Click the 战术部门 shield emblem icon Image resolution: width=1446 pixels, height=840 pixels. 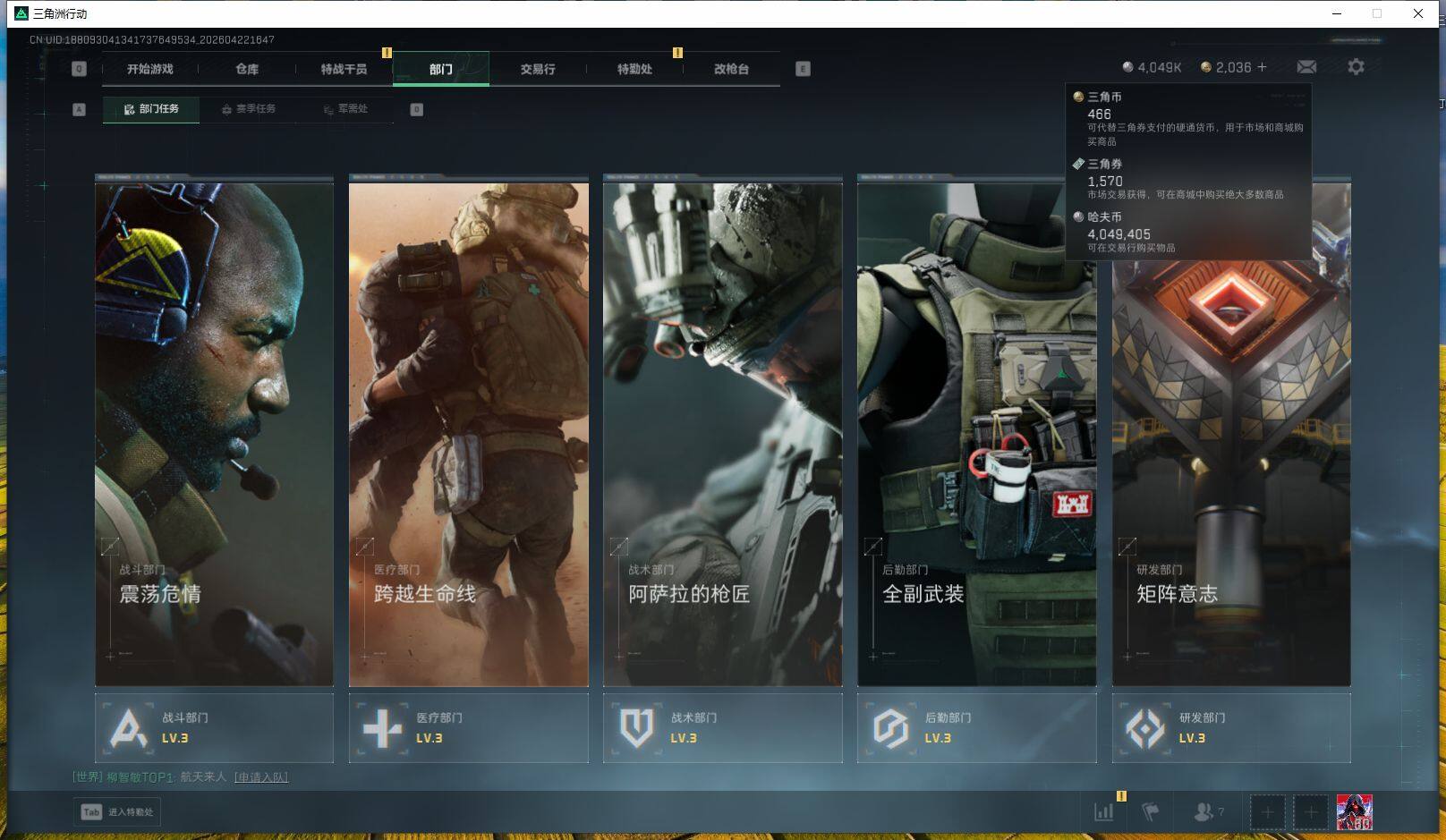[636, 728]
